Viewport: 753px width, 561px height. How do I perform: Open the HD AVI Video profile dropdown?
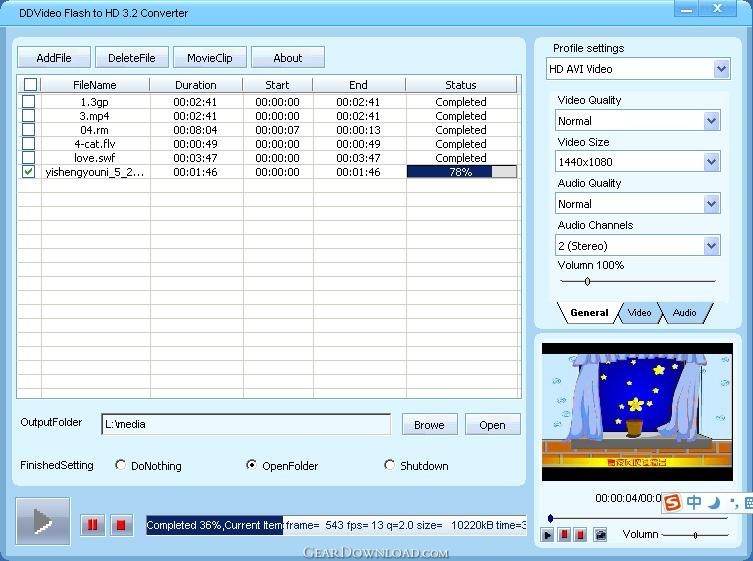click(x=721, y=69)
